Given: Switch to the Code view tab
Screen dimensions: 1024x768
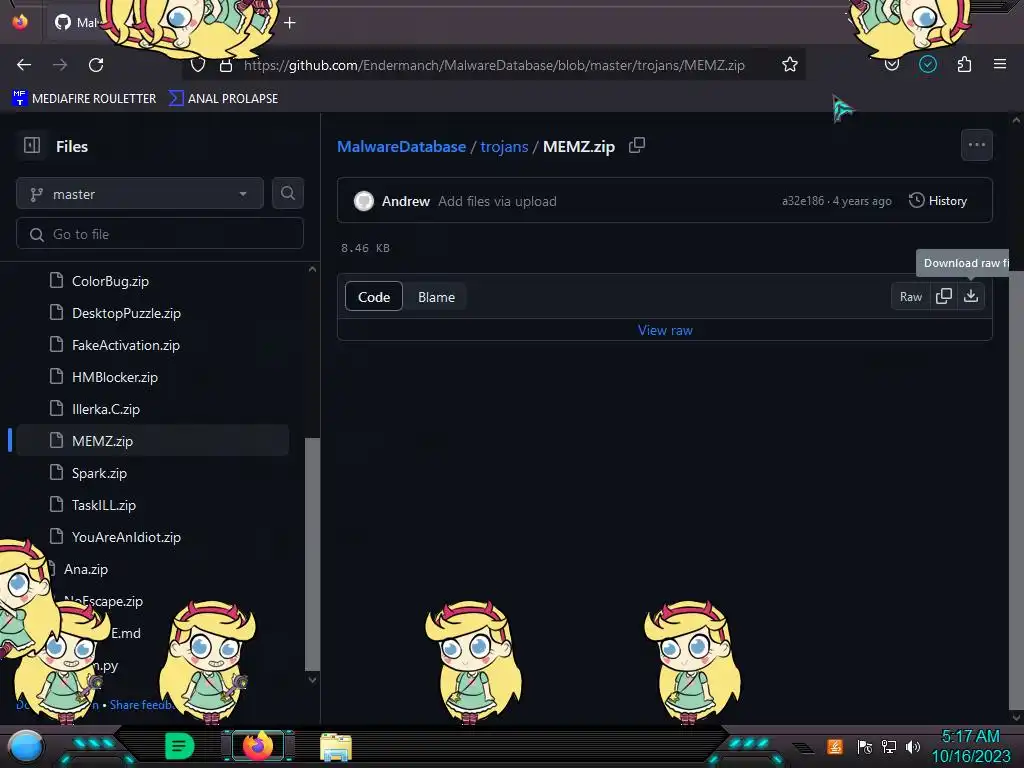Looking at the screenshot, I should (x=374, y=296).
